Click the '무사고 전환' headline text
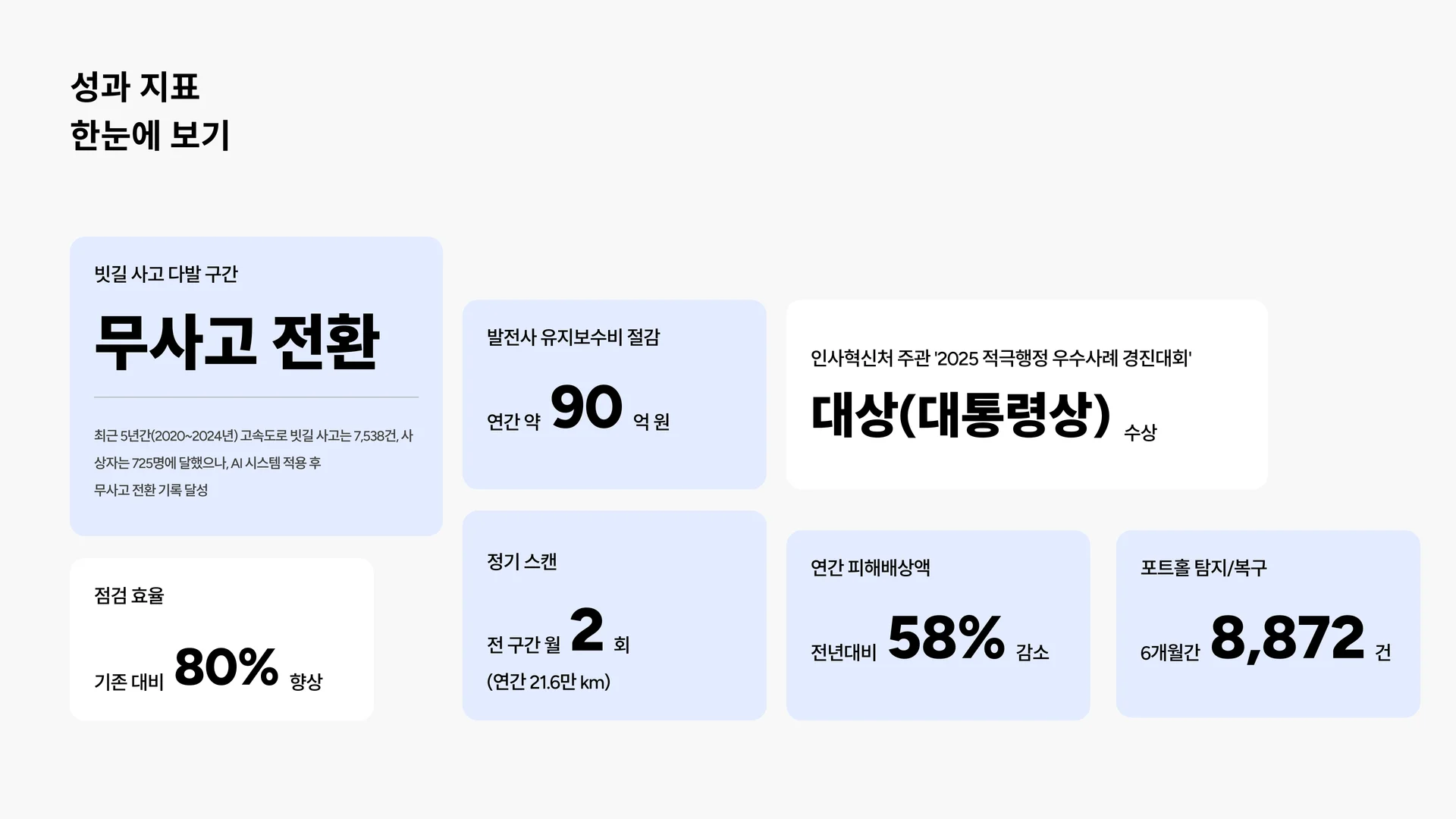 (x=237, y=342)
